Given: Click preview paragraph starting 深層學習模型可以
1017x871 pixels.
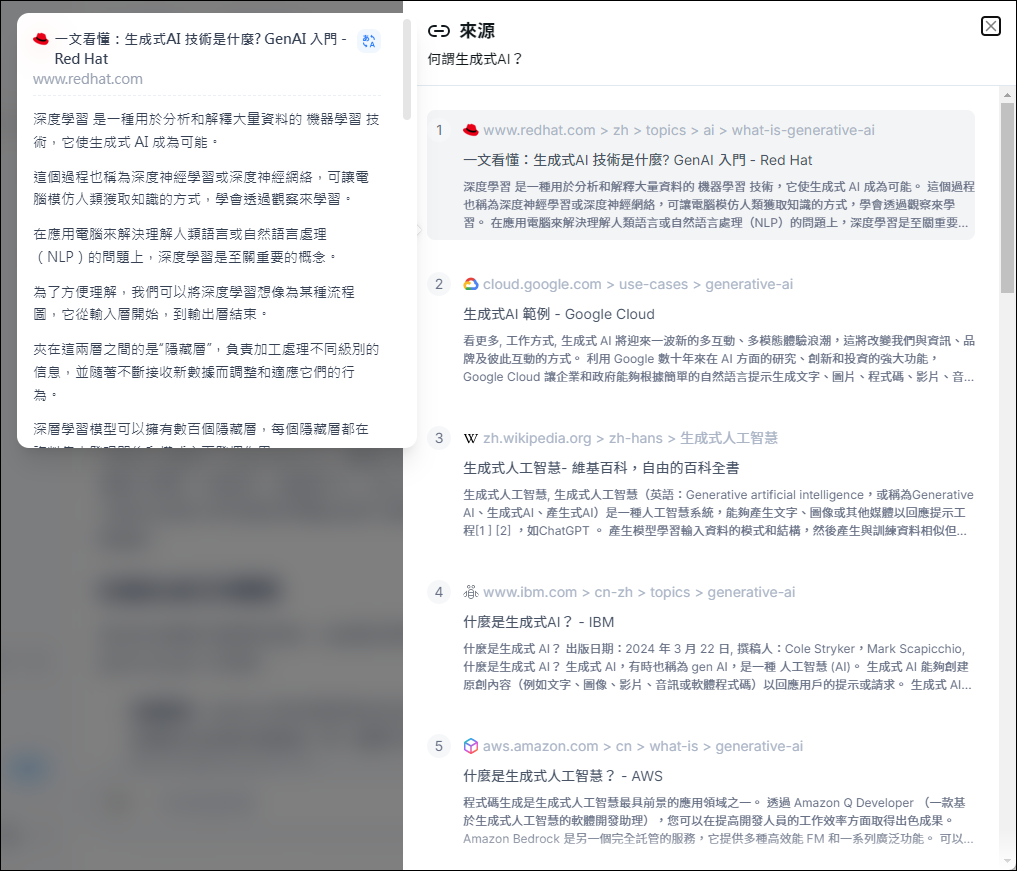Looking at the screenshot, I should 201,434.
